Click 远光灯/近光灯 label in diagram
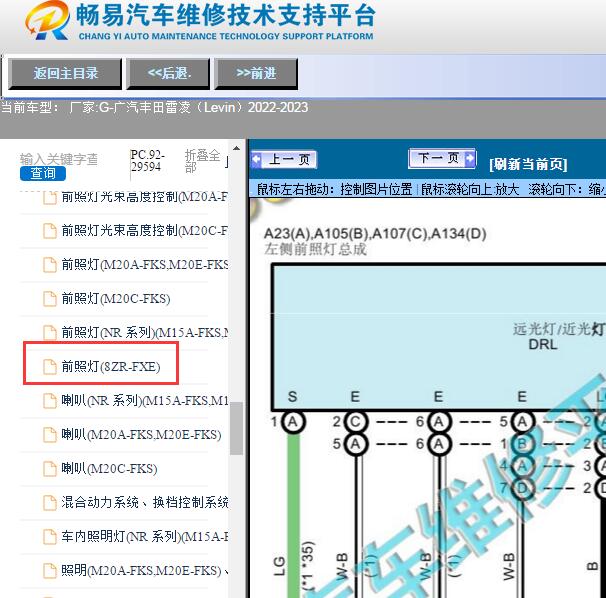This screenshot has height=598, width=606. tap(559, 329)
